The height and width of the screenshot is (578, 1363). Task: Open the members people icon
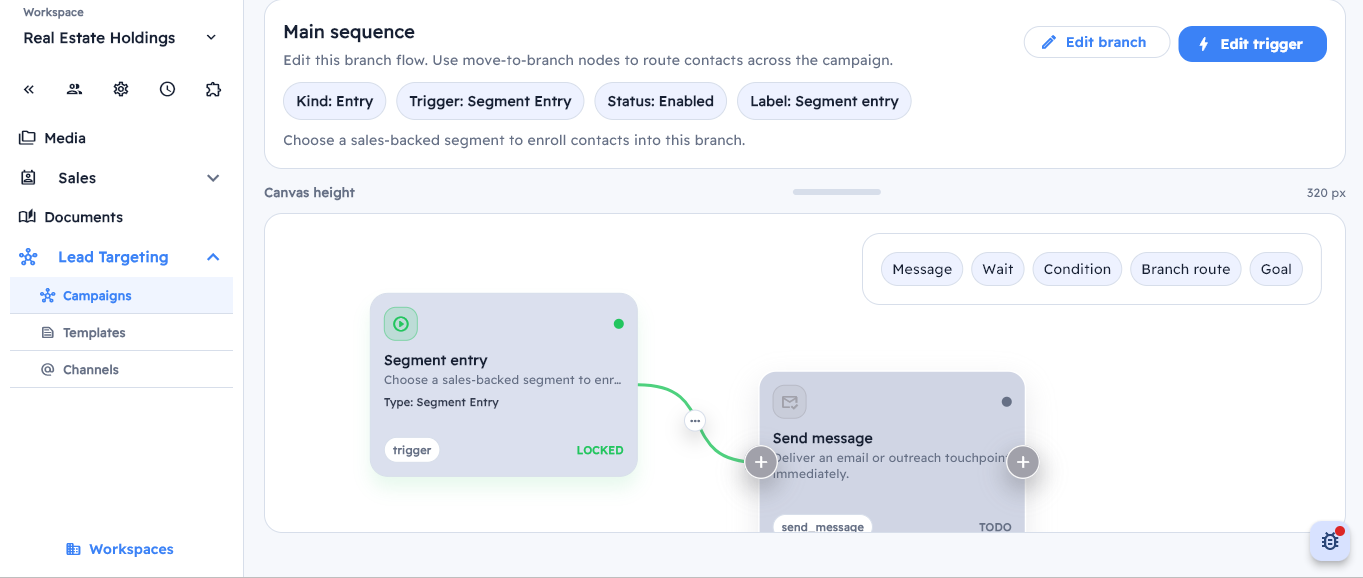[75, 89]
